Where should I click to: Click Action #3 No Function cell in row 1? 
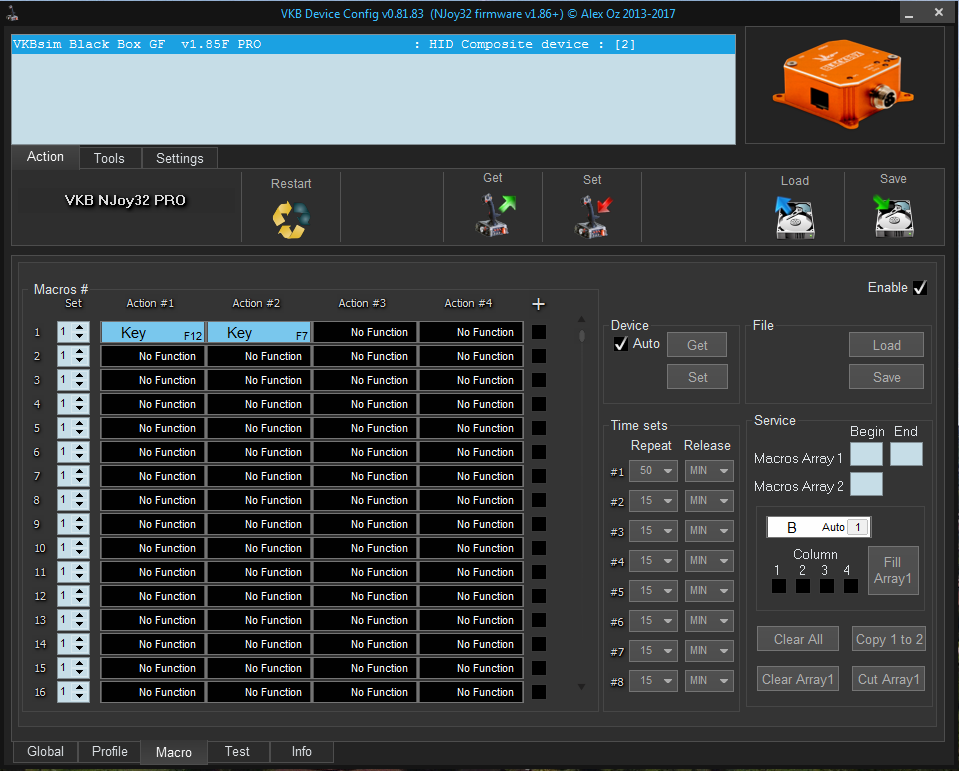click(x=365, y=332)
